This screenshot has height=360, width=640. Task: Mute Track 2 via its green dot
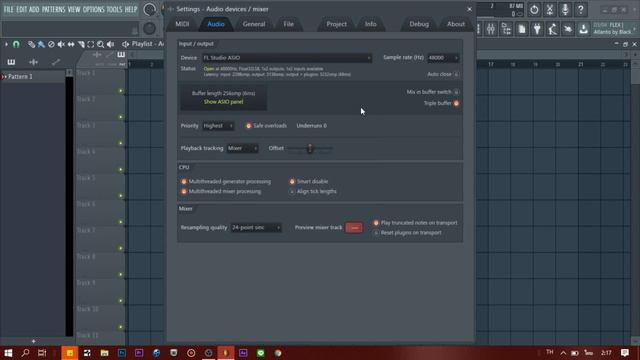(x=120, y=117)
